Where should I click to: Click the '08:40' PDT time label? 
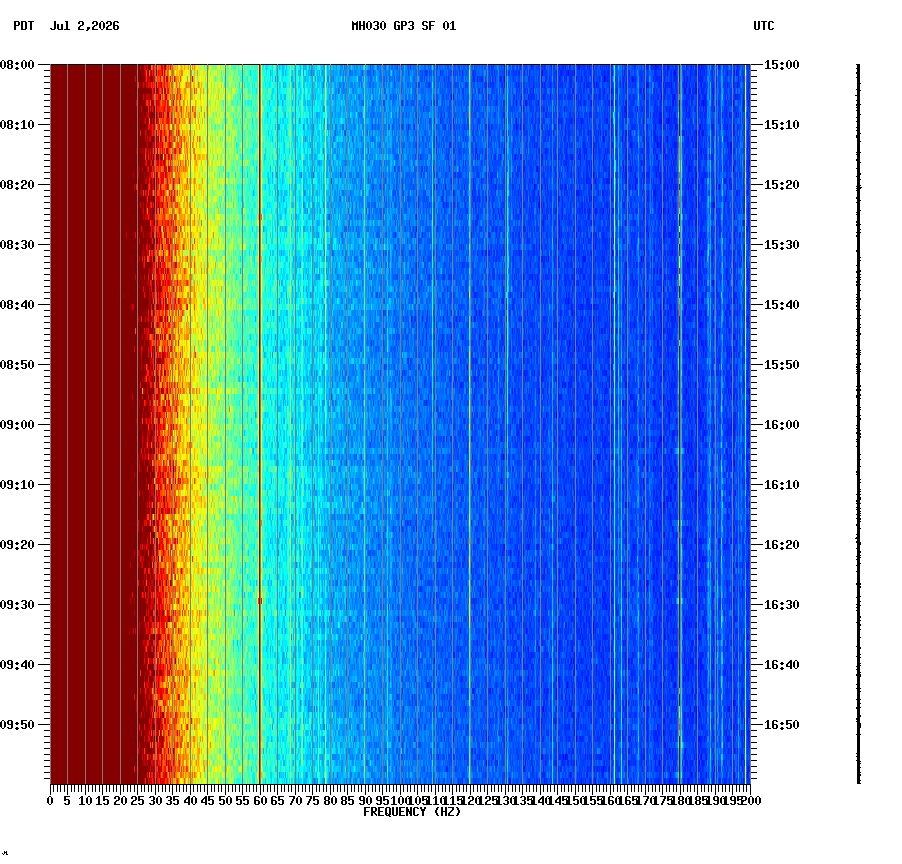tap(17, 304)
